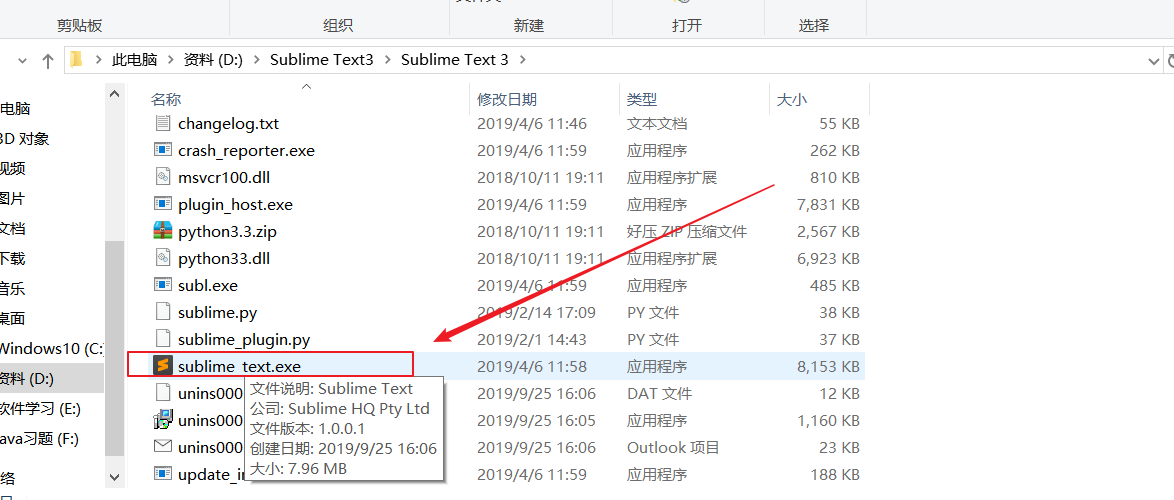
Task: Click the crash_reporter.exe application icon
Action: (163, 150)
